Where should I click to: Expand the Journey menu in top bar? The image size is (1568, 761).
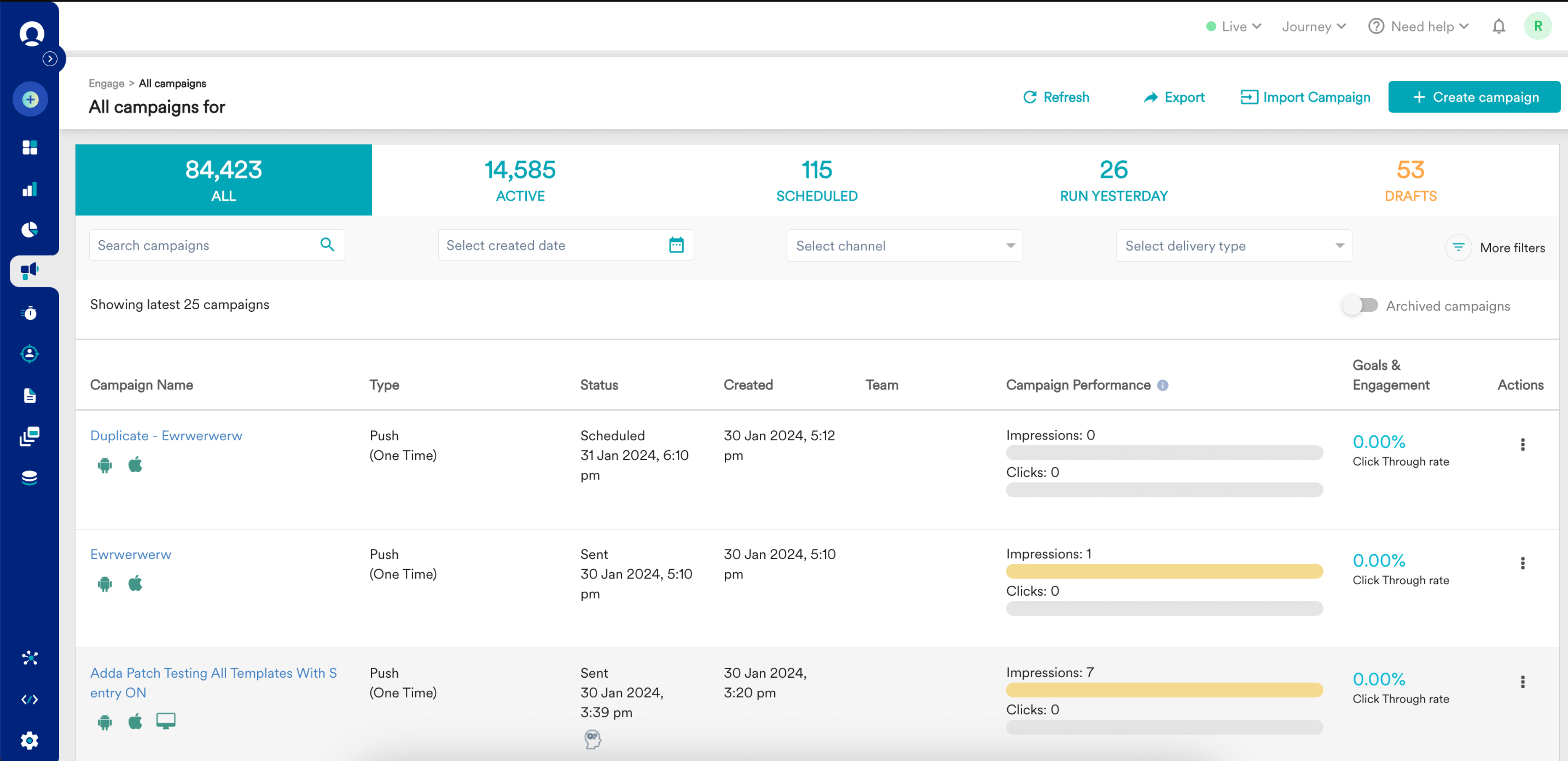(x=1314, y=26)
